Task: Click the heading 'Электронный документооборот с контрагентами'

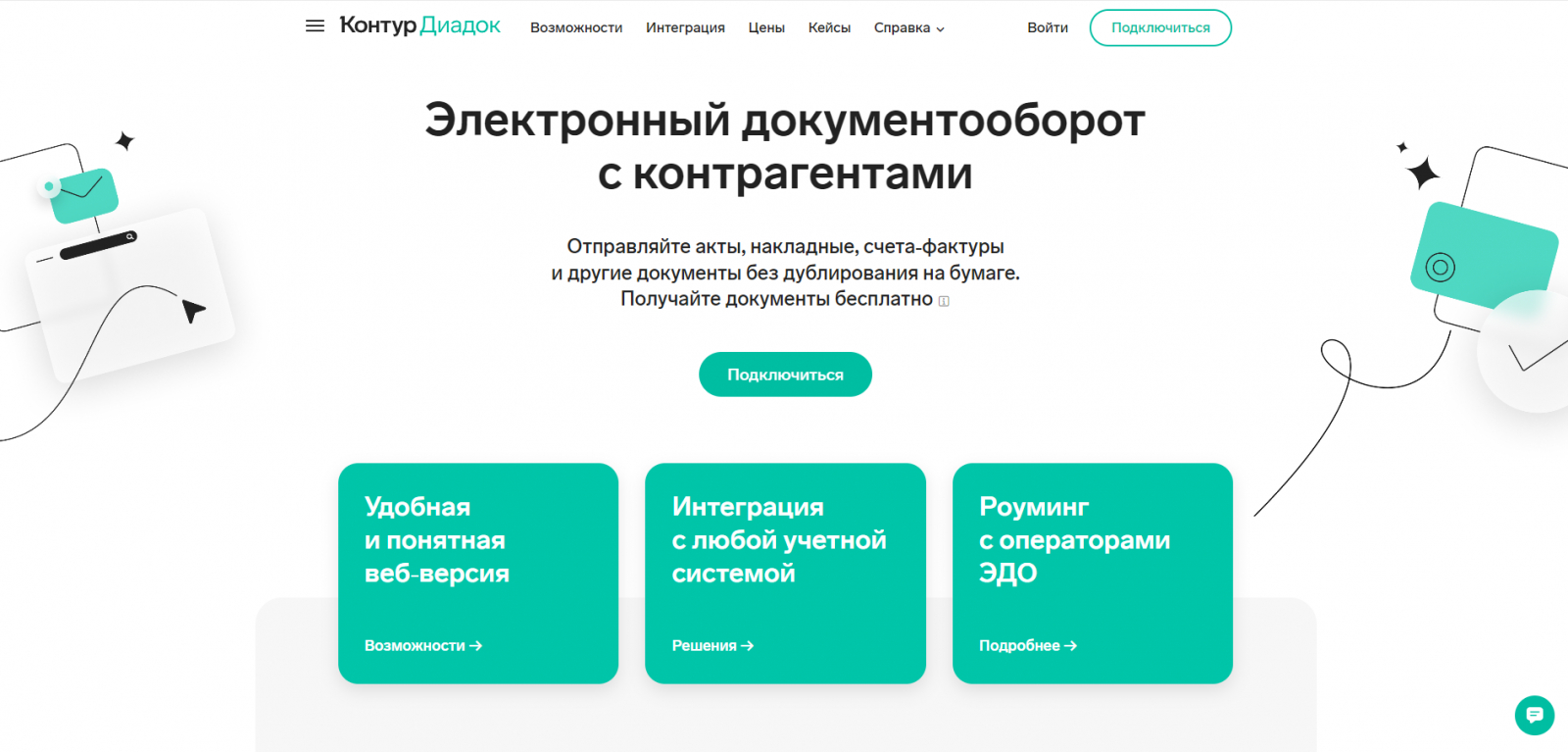Action: pos(785,146)
